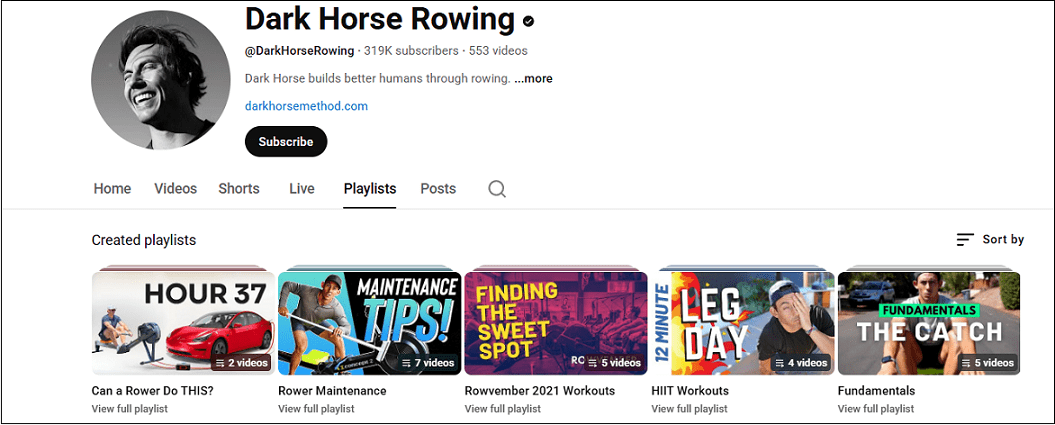Open the Shorts tab
Viewport: 1055px width, 425px height.
[239, 189]
